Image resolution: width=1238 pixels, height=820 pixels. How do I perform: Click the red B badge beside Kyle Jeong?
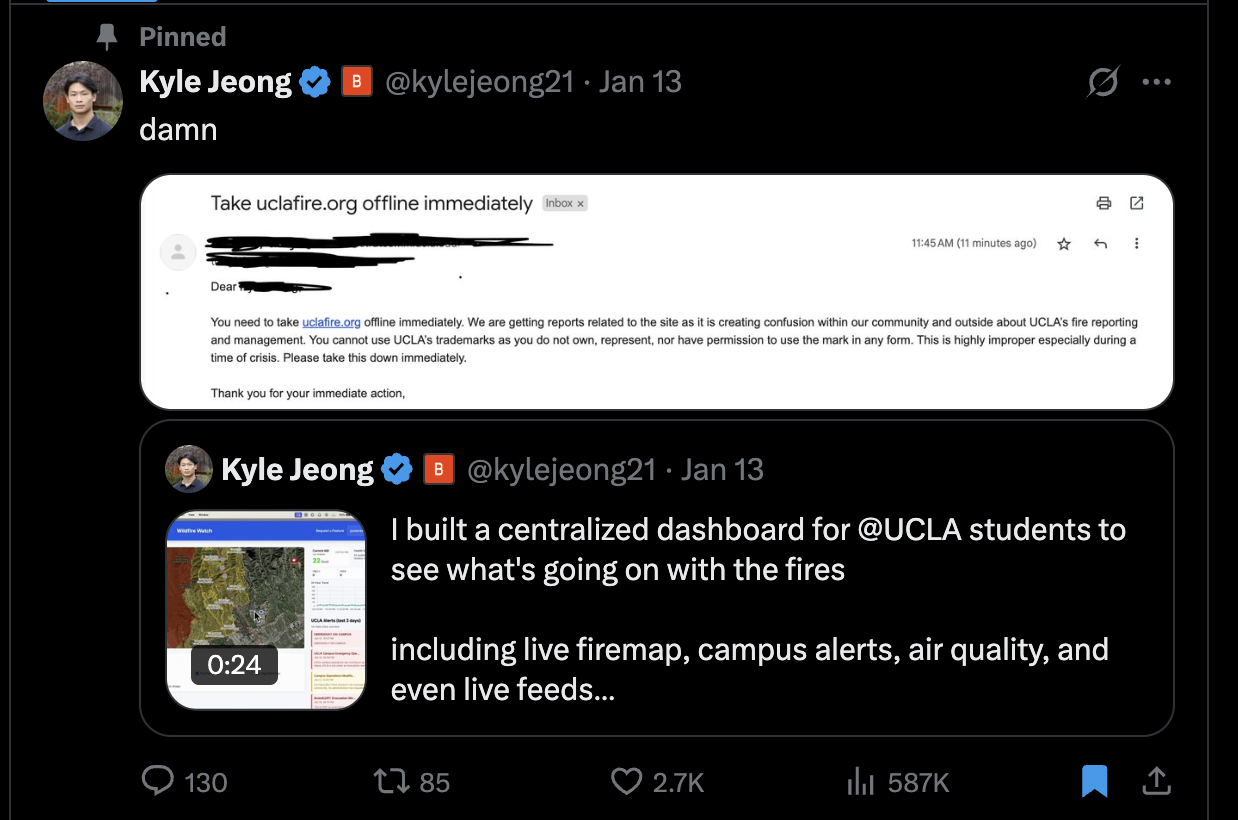click(x=357, y=81)
